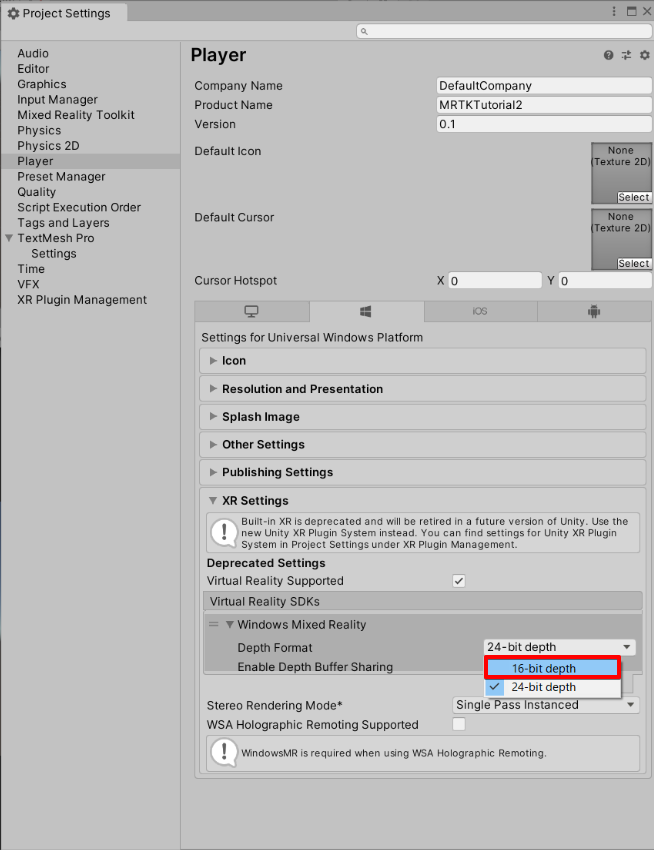Choose 16-bit depth option

(x=553, y=668)
